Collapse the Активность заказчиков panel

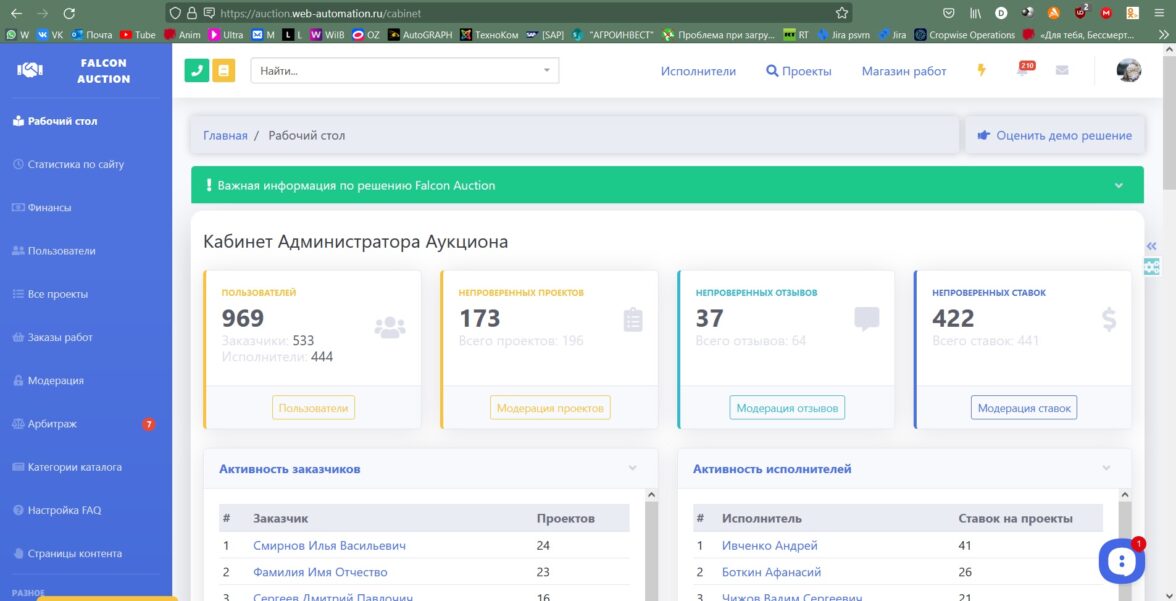(x=632, y=468)
